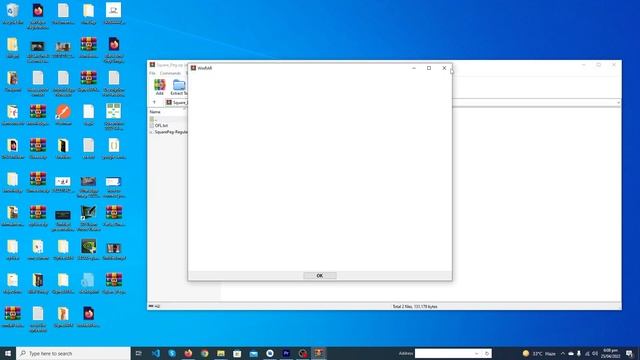Image resolution: width=640 pixels, height=360 pixels.
Task: Maximize the blank WinRAR dialog
Action: [429, 68]
